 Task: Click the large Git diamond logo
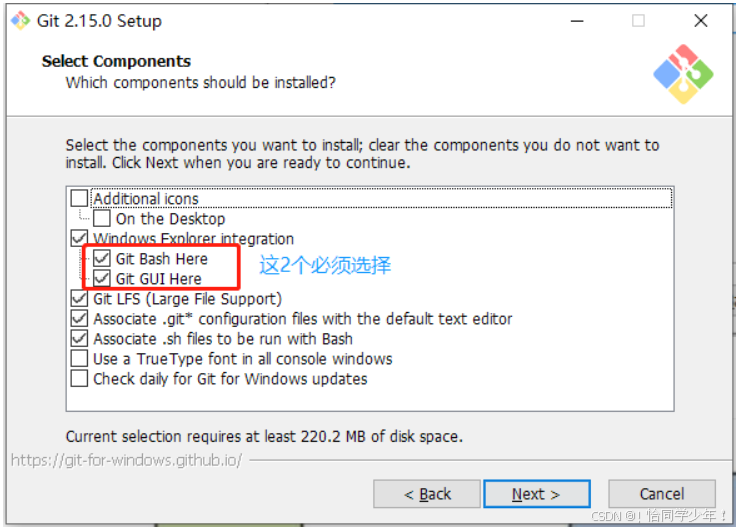click(683, 74)
